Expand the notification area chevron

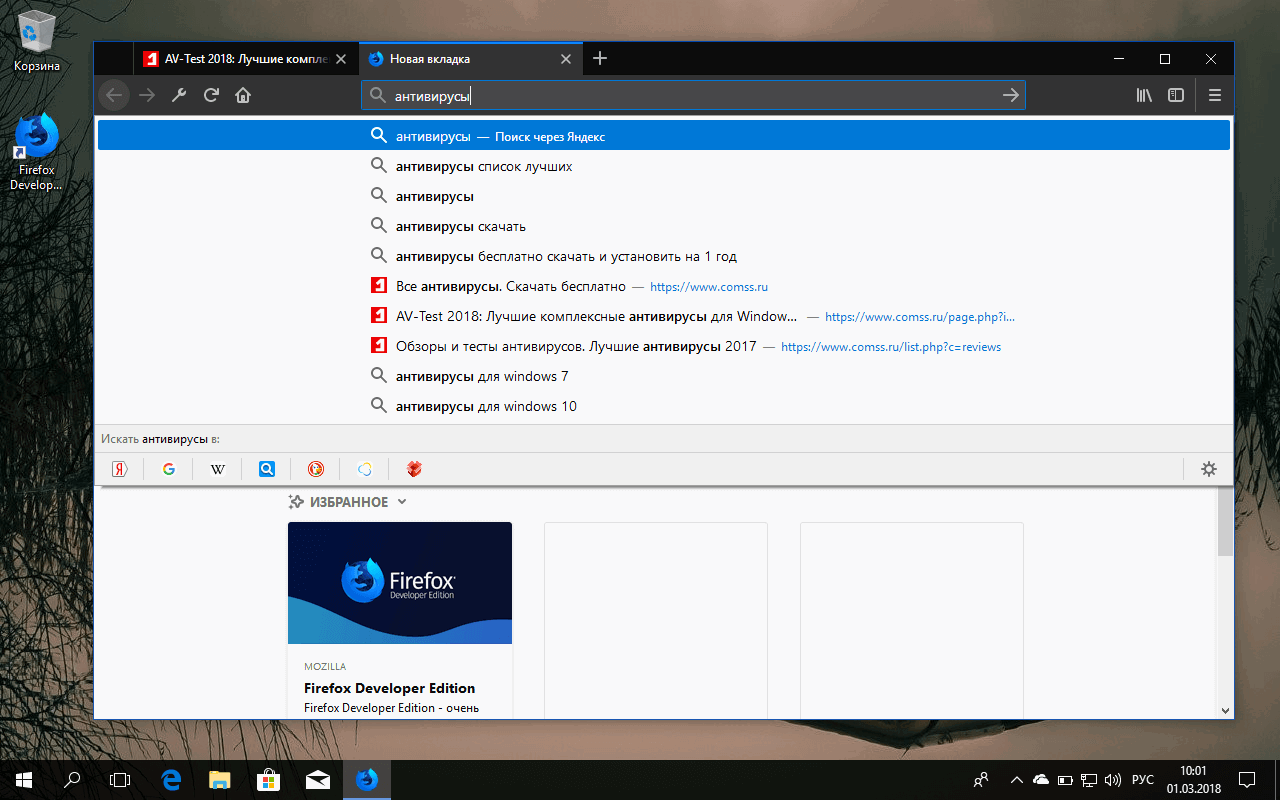(x=1016, y=779)
